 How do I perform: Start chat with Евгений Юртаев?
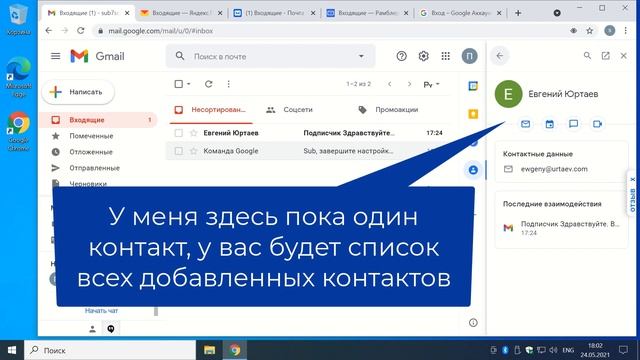(x=573, y=124)
